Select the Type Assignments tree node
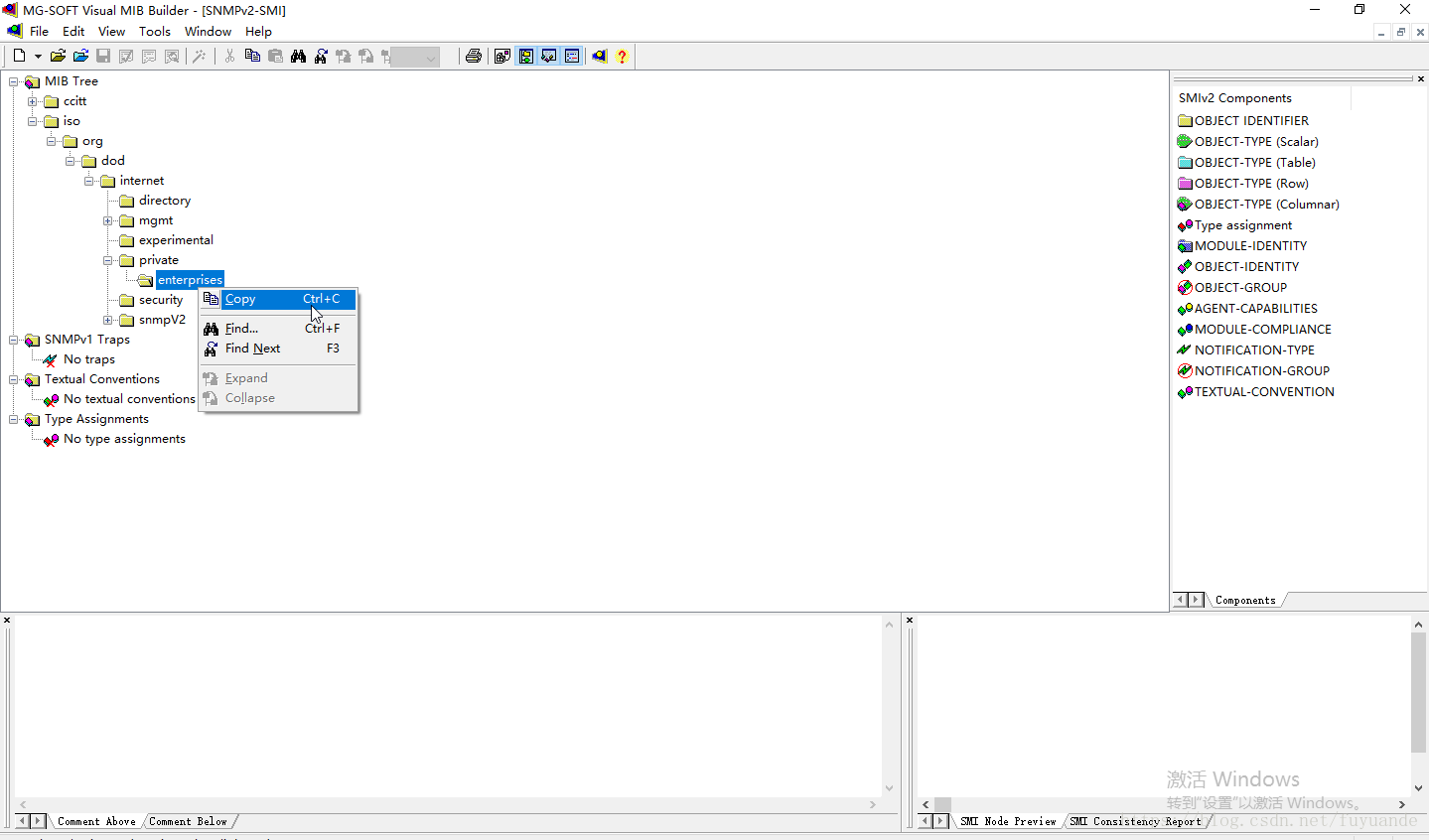Image resolution: width=1429 pixels, height=840 pixels. (96, 419)
